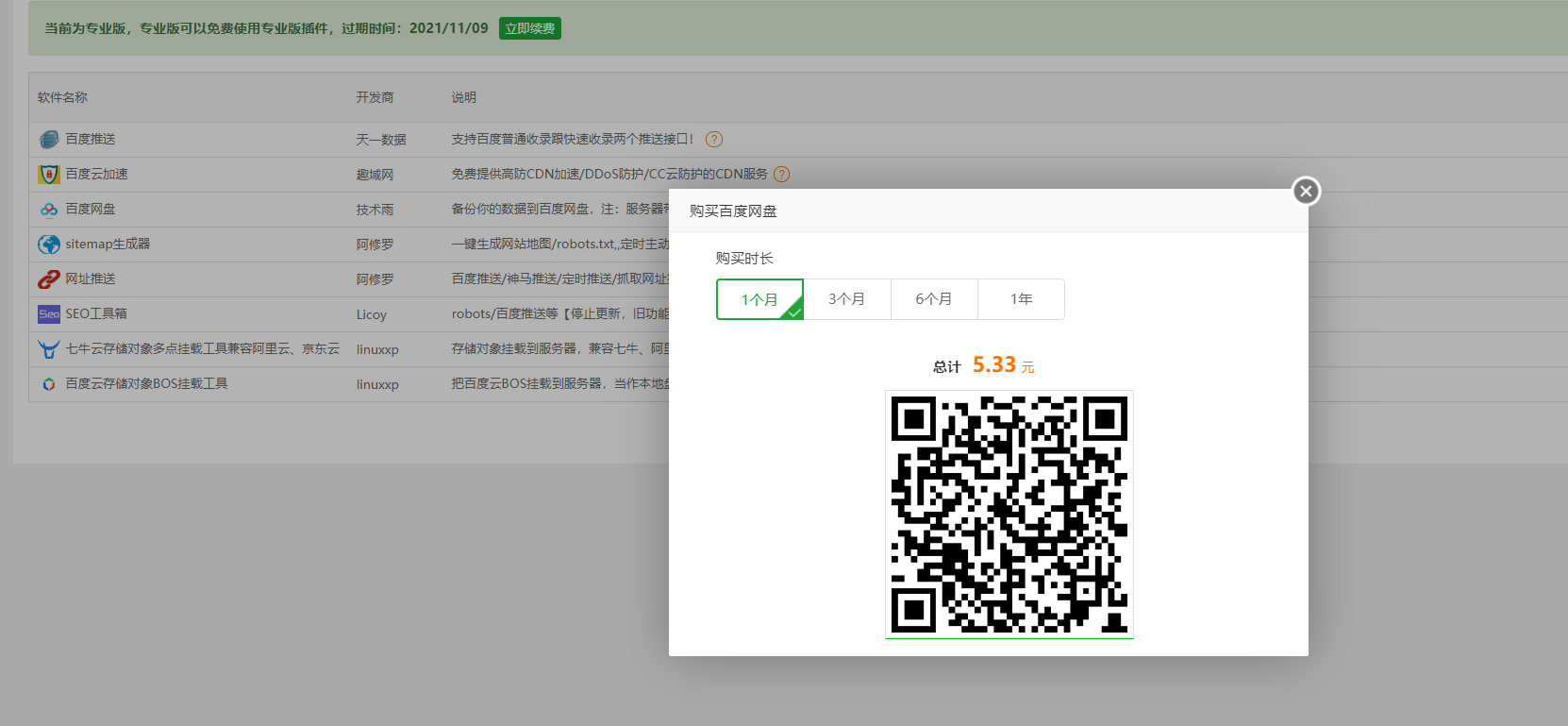Click the 说明 column header

pos(463,97)
